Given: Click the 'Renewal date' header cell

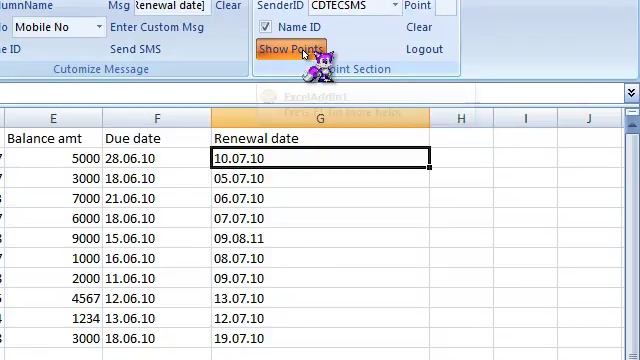Looking at the screenshot, I should tap(320, 138).
